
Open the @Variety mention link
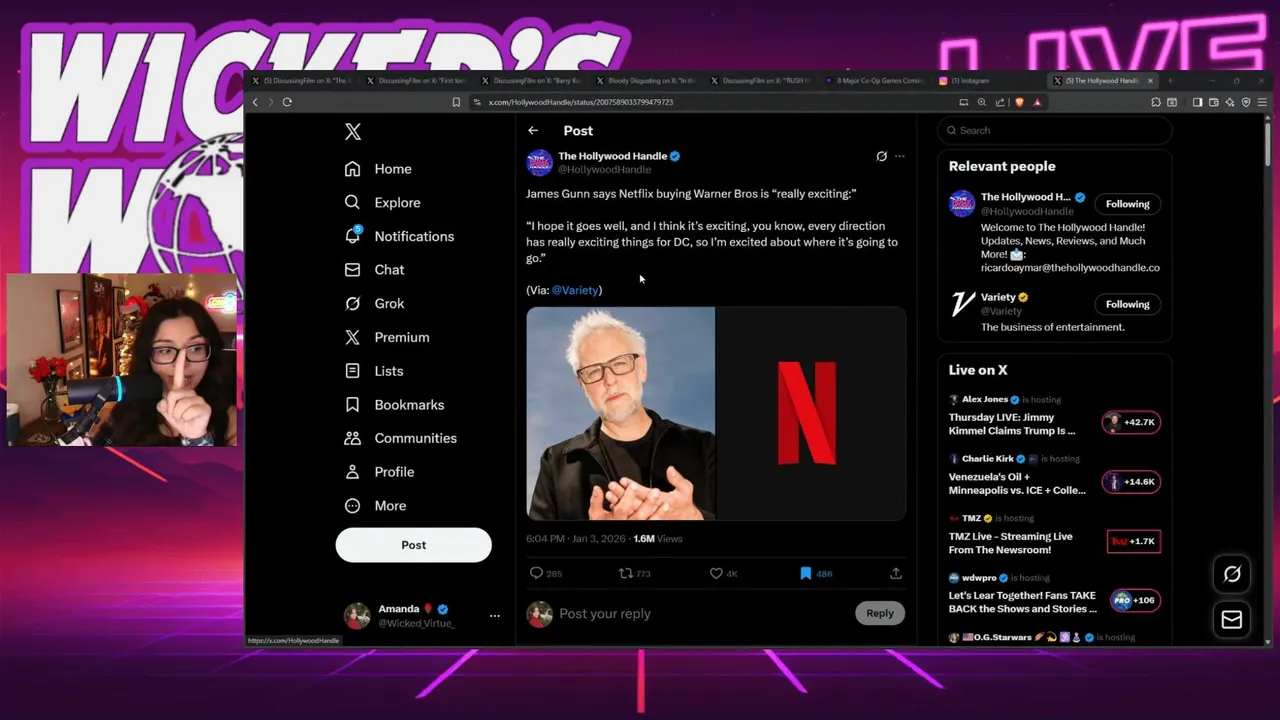[x=575, y=290]
